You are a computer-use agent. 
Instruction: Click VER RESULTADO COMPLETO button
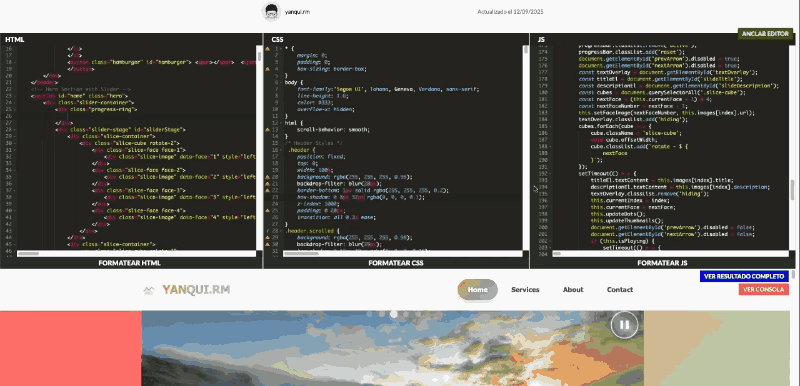[744, 276]
